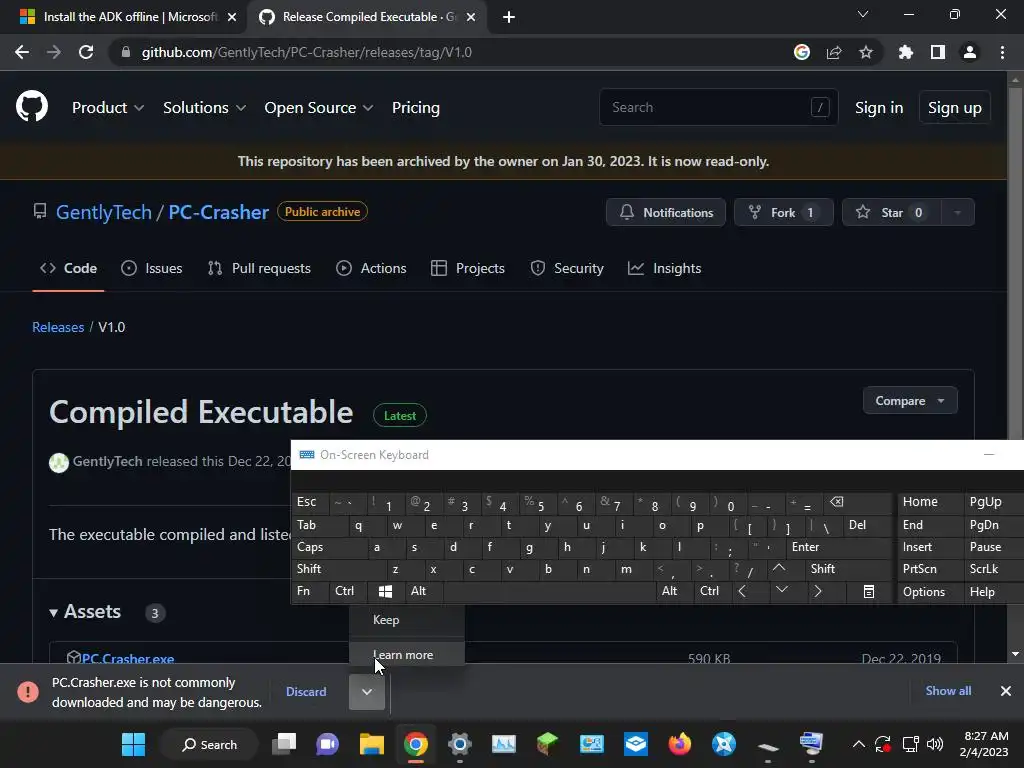This screenshot has width=1024, height=768.
Task: Toggle left Alt key on On-Screen Keyboard
Action: click(423, 591)
